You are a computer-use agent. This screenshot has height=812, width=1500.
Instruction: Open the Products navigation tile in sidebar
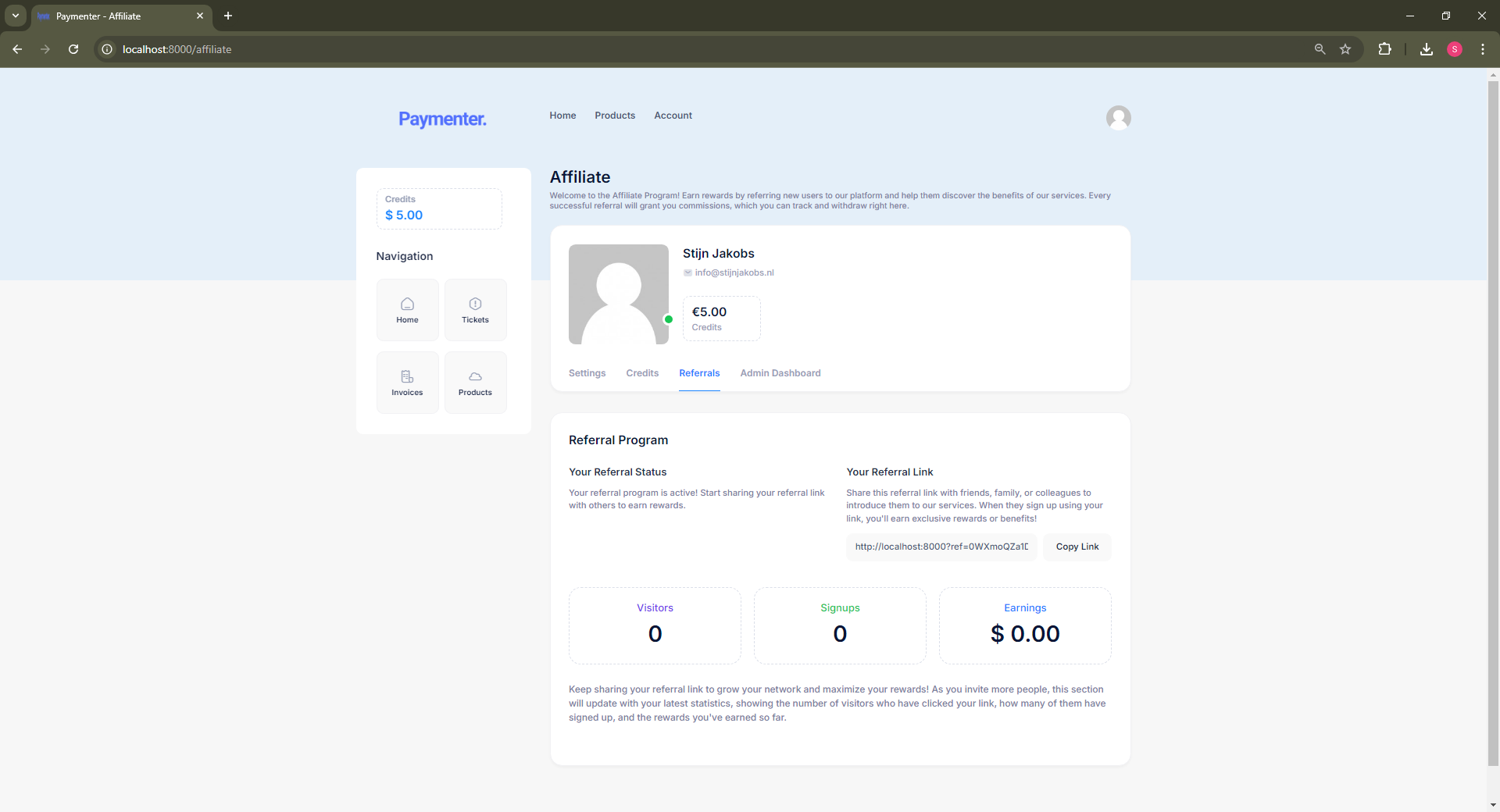pos(475,383)
